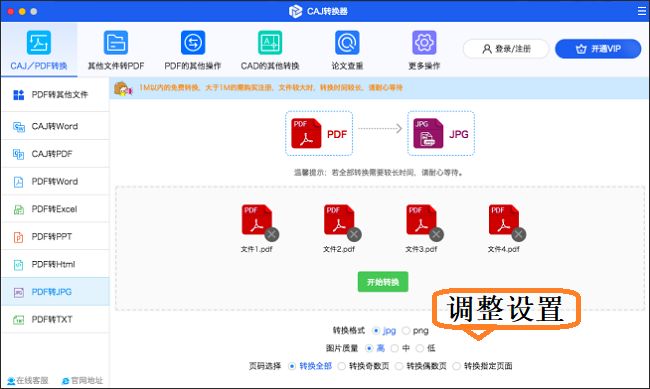Click the green 开始转换 button
Screen dimensions: 650x389
pyautogui.click(x=383, y=282)
